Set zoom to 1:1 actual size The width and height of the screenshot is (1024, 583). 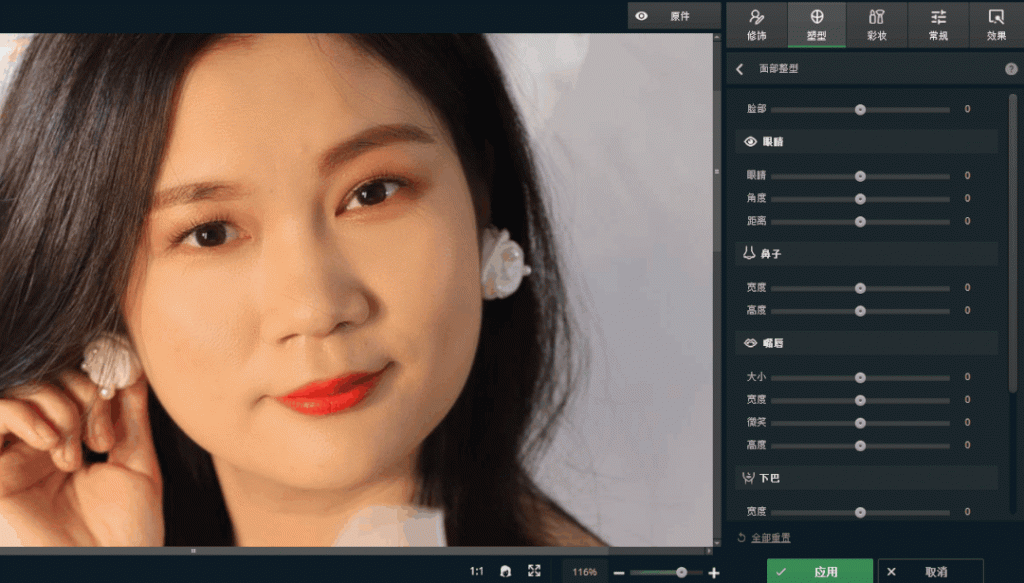click(x=476, y=571)
